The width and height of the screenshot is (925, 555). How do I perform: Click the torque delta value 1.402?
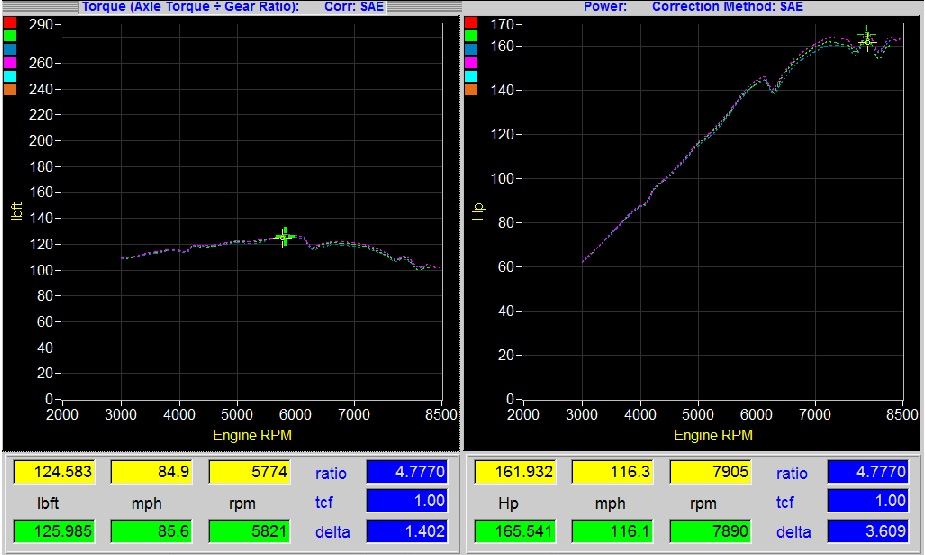(x=408, y=532)
